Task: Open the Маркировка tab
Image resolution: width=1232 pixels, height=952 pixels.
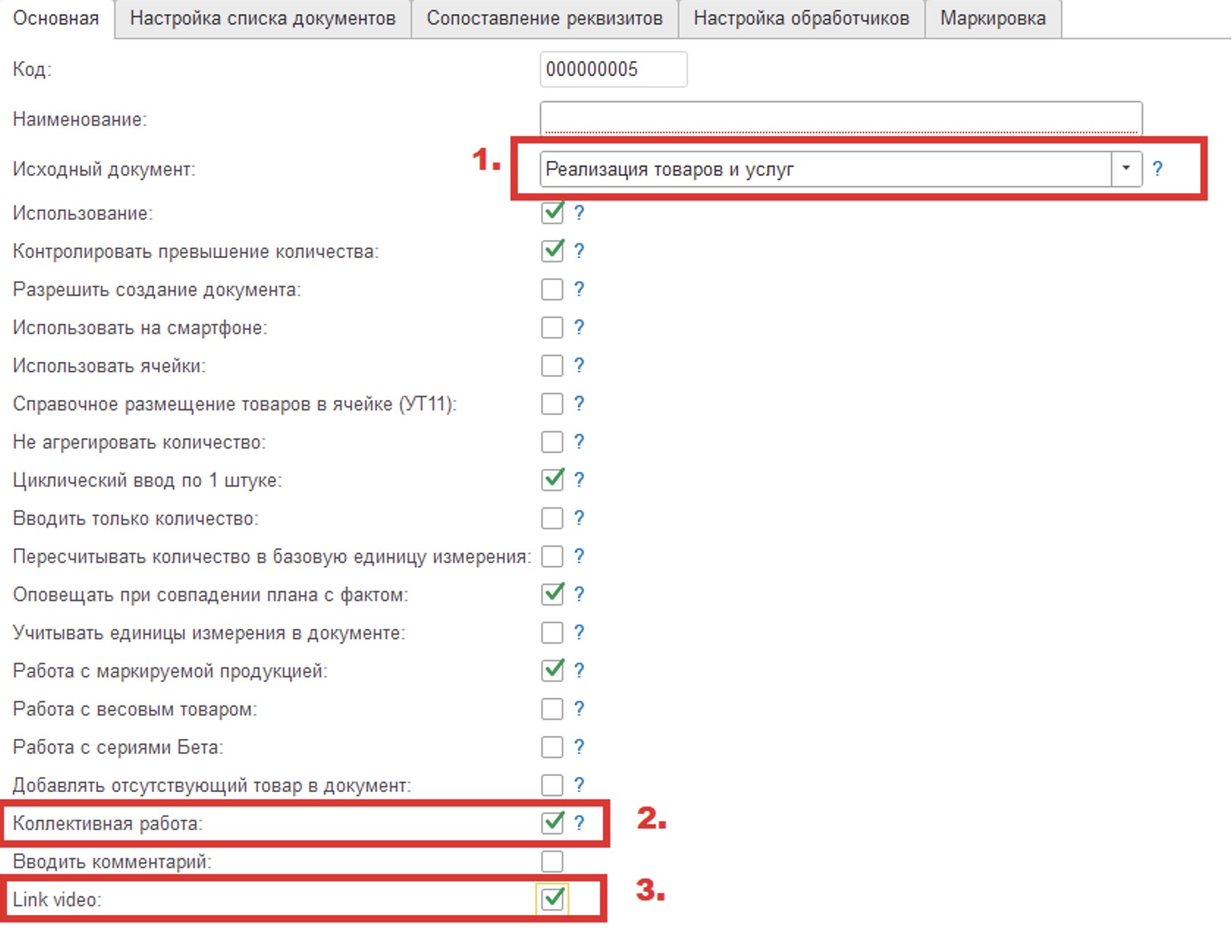Action: coord(992,18)
